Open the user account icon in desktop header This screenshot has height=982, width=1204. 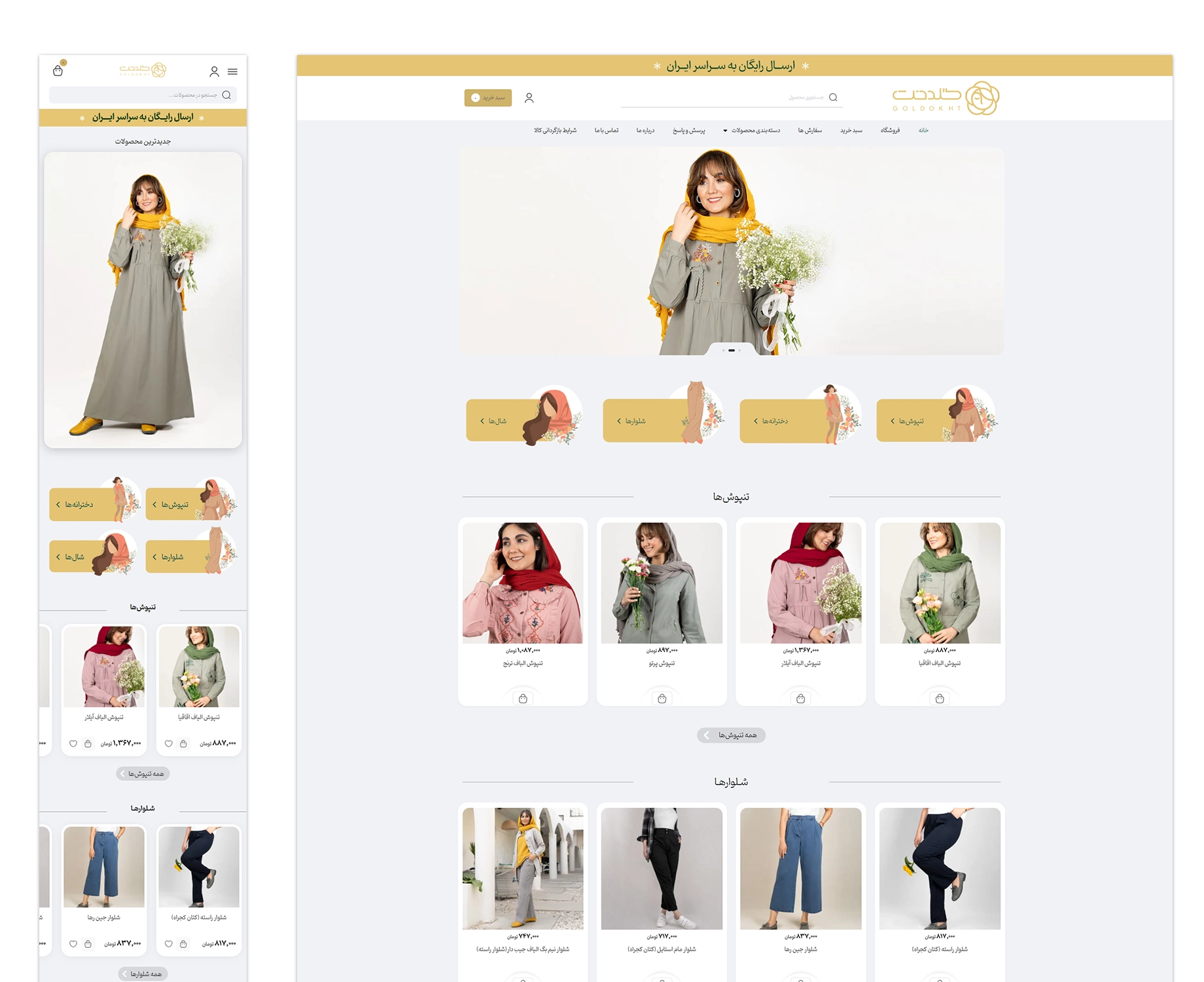point(530,97)
